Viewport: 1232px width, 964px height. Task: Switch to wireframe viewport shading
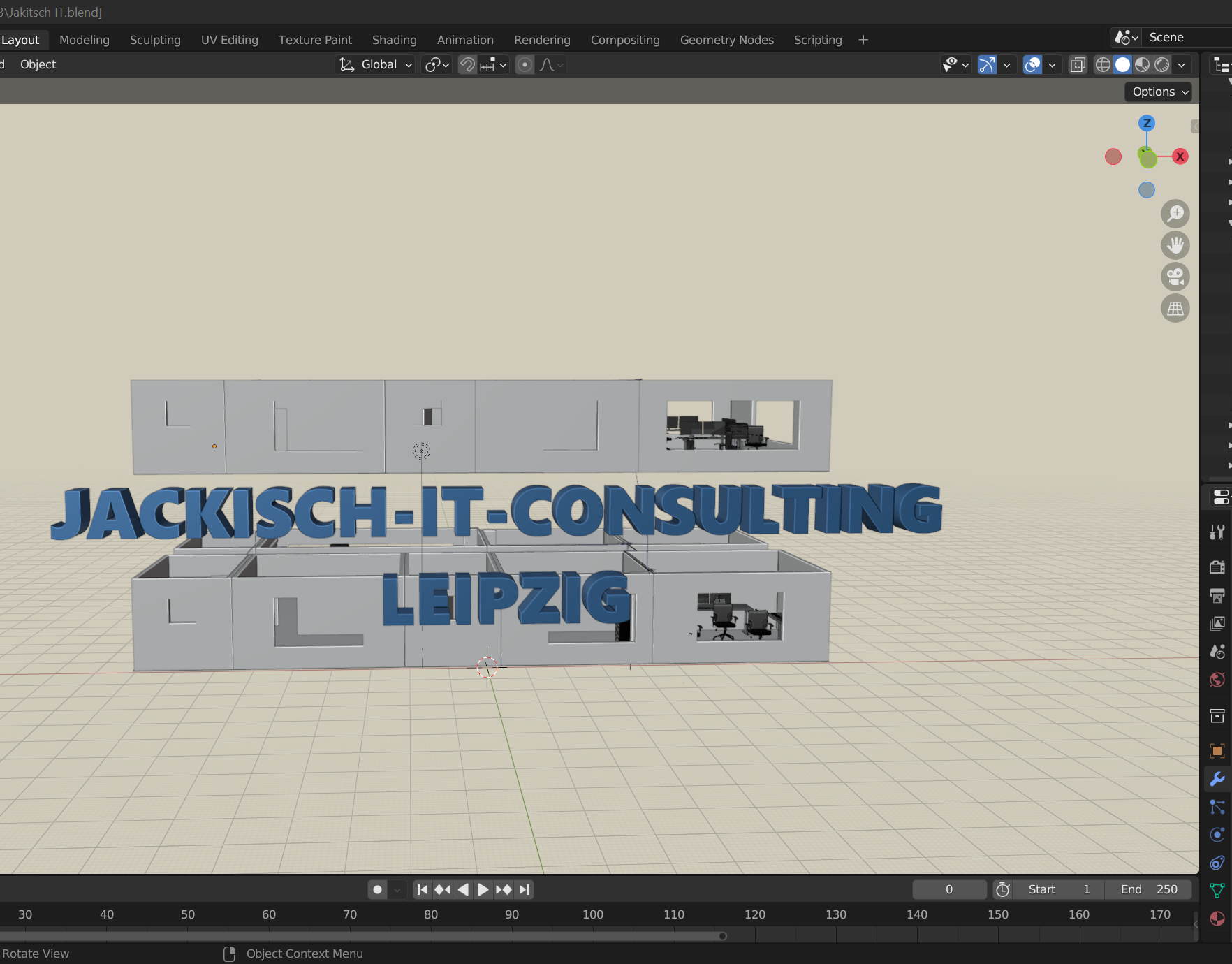(1103, 65)
